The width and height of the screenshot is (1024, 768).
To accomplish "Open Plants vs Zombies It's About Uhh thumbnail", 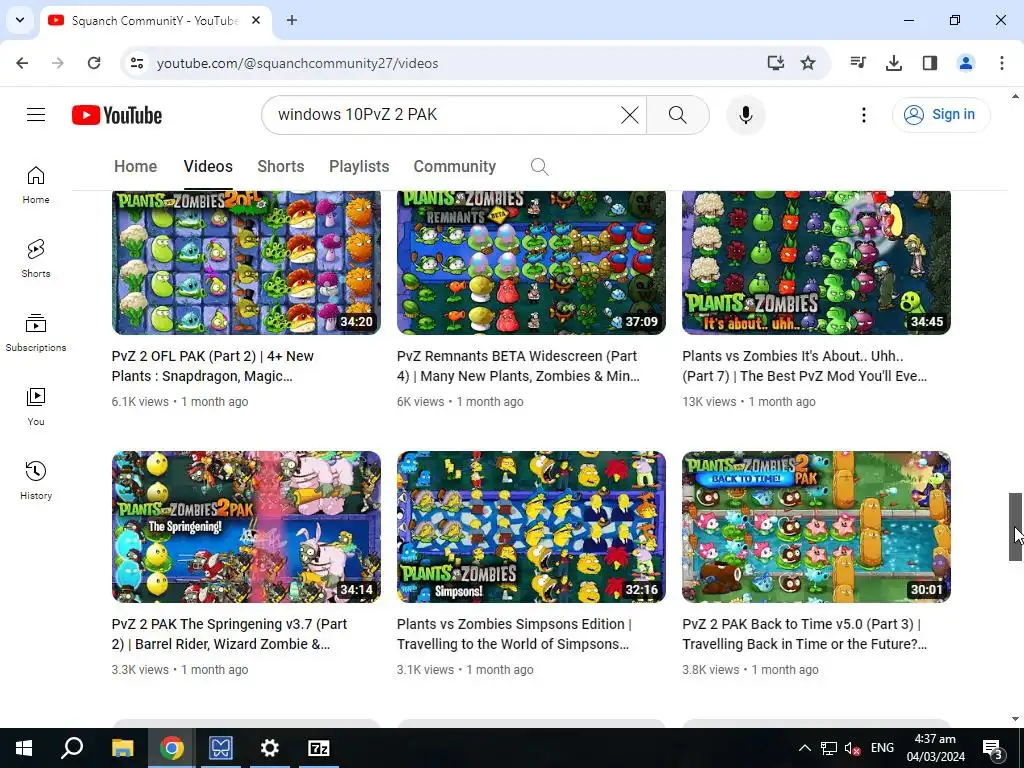I will click(816, 263).
